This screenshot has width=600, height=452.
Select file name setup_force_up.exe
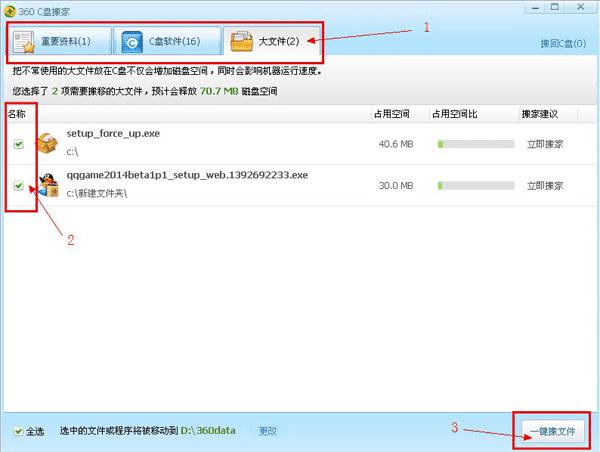(x=113, y=134)
